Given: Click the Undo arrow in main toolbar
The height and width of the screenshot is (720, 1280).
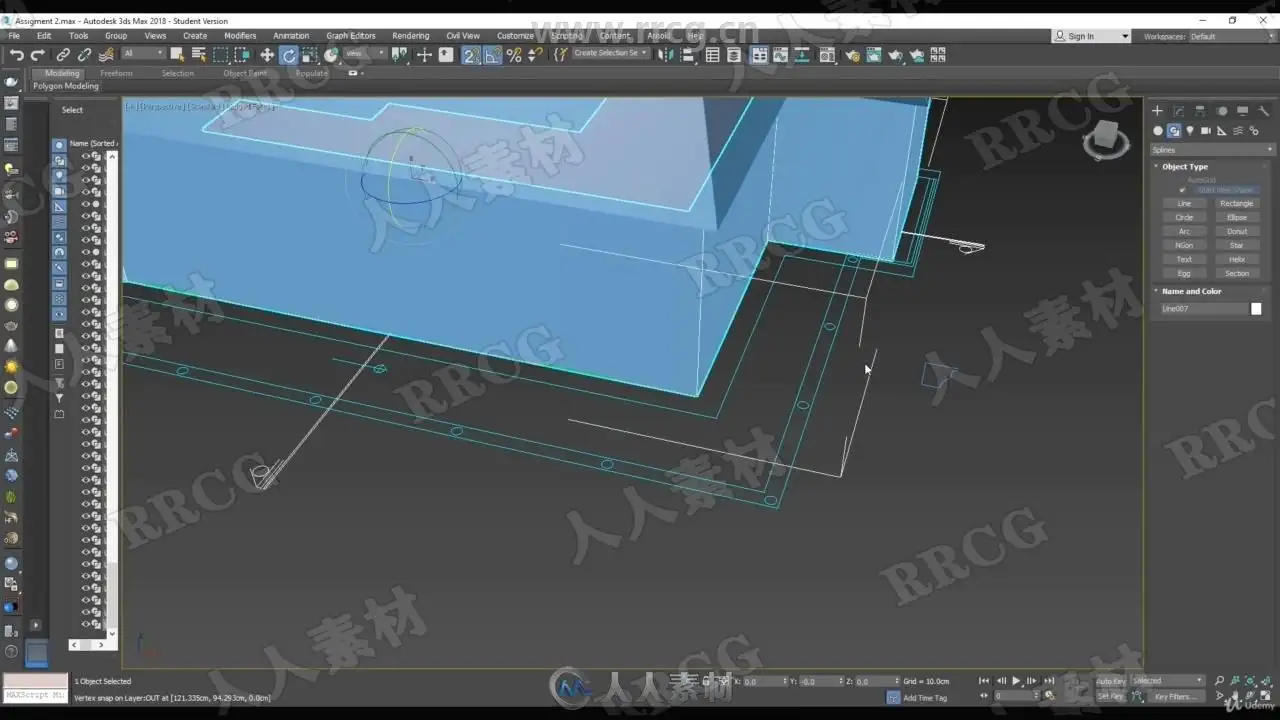Looking at the screenshot, I should pyautogui.click(x=16, y=55).
